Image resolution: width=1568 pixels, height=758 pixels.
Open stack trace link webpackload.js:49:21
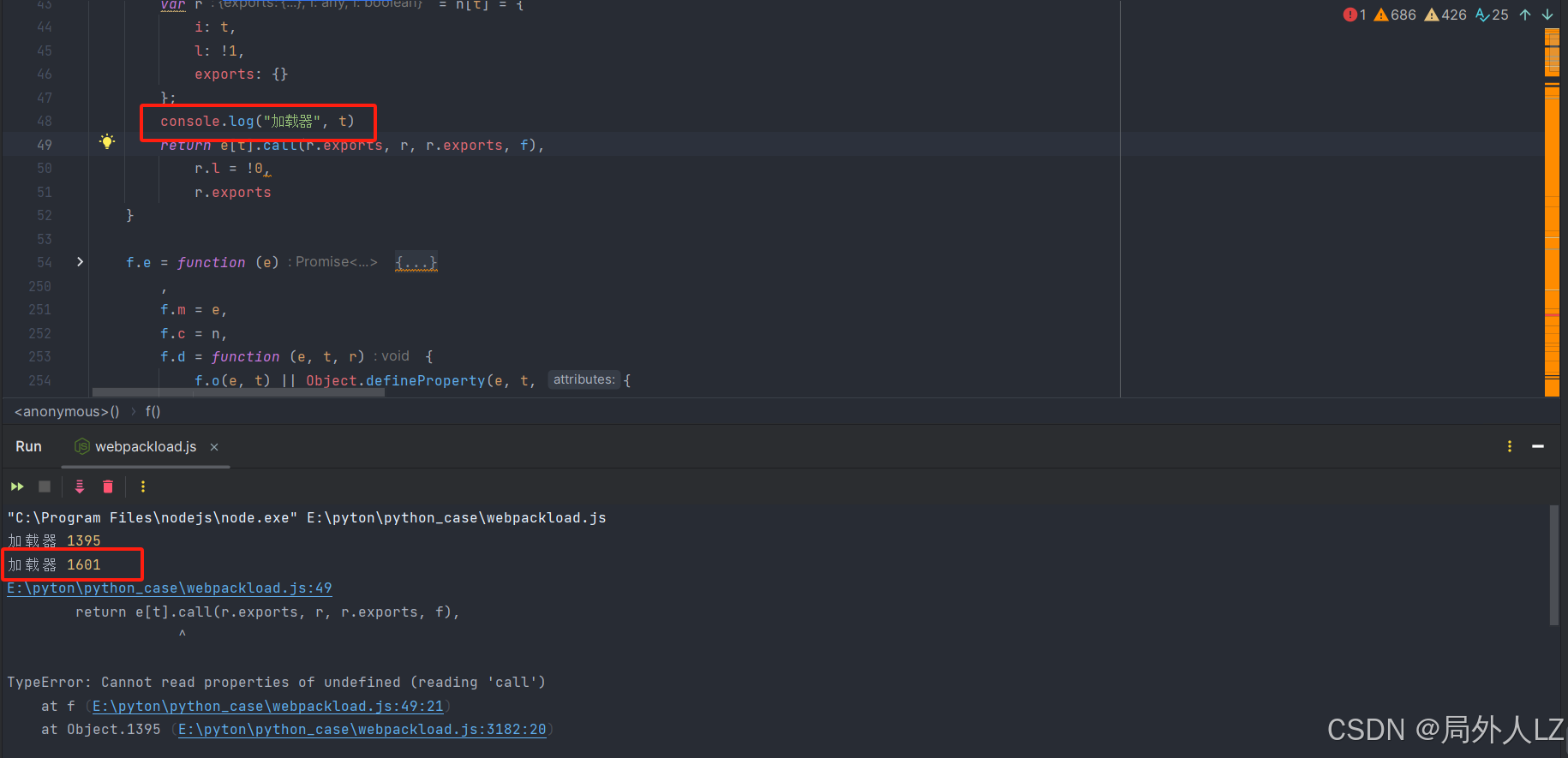(268, 707)
